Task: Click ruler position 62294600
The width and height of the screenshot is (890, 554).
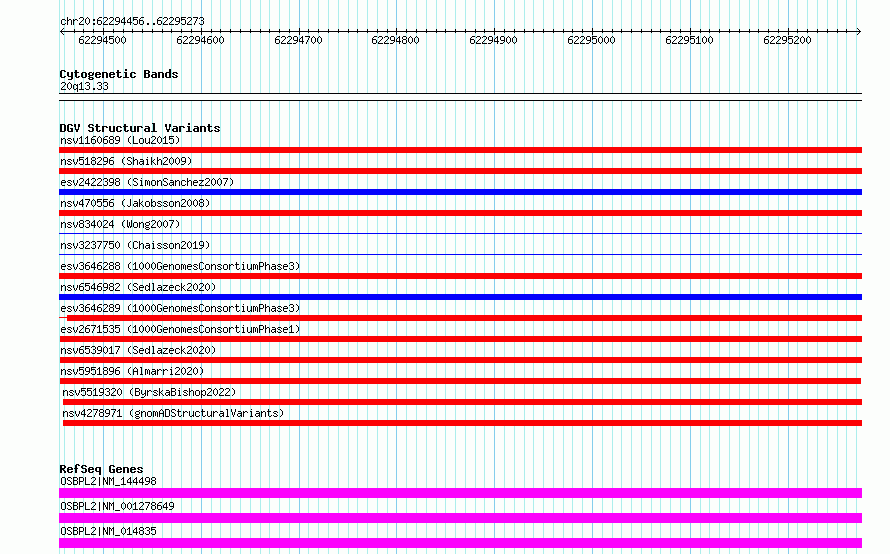Action: (200, 40)
